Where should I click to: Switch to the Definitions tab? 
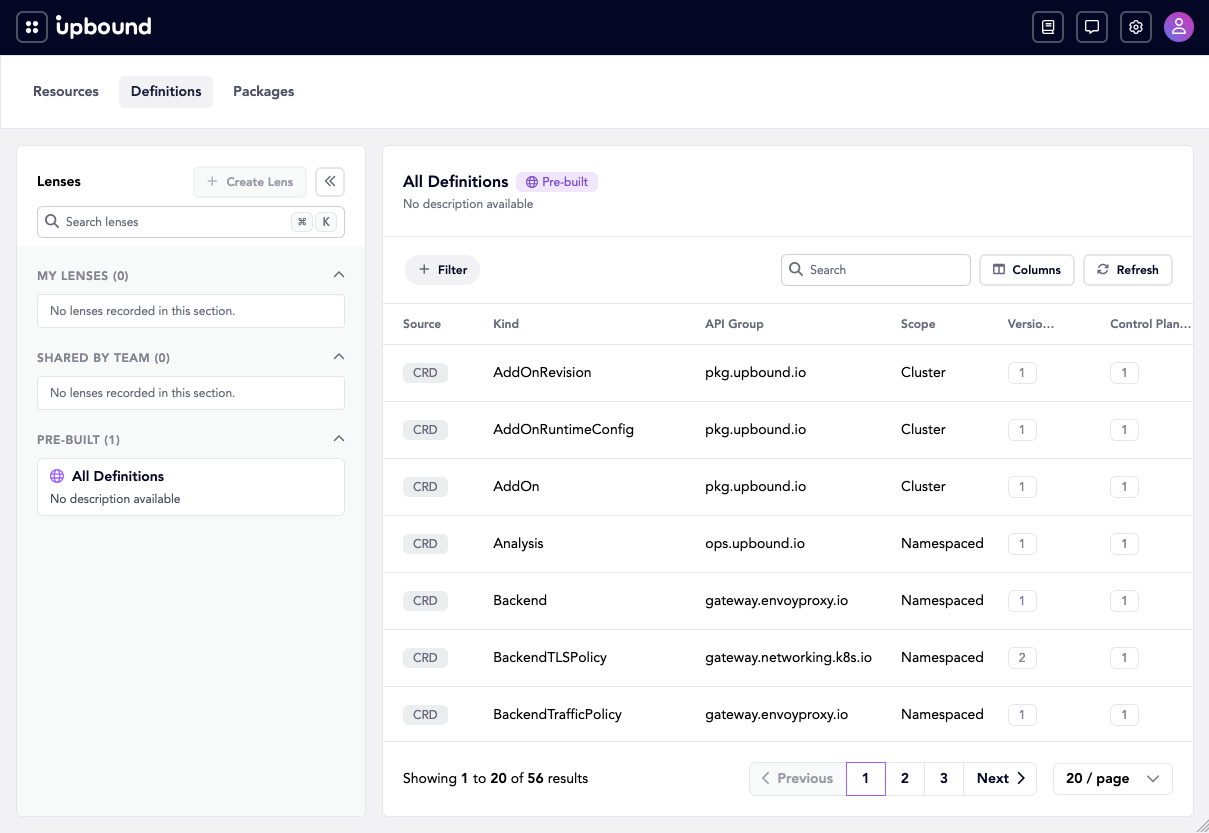tap(166, 91)
